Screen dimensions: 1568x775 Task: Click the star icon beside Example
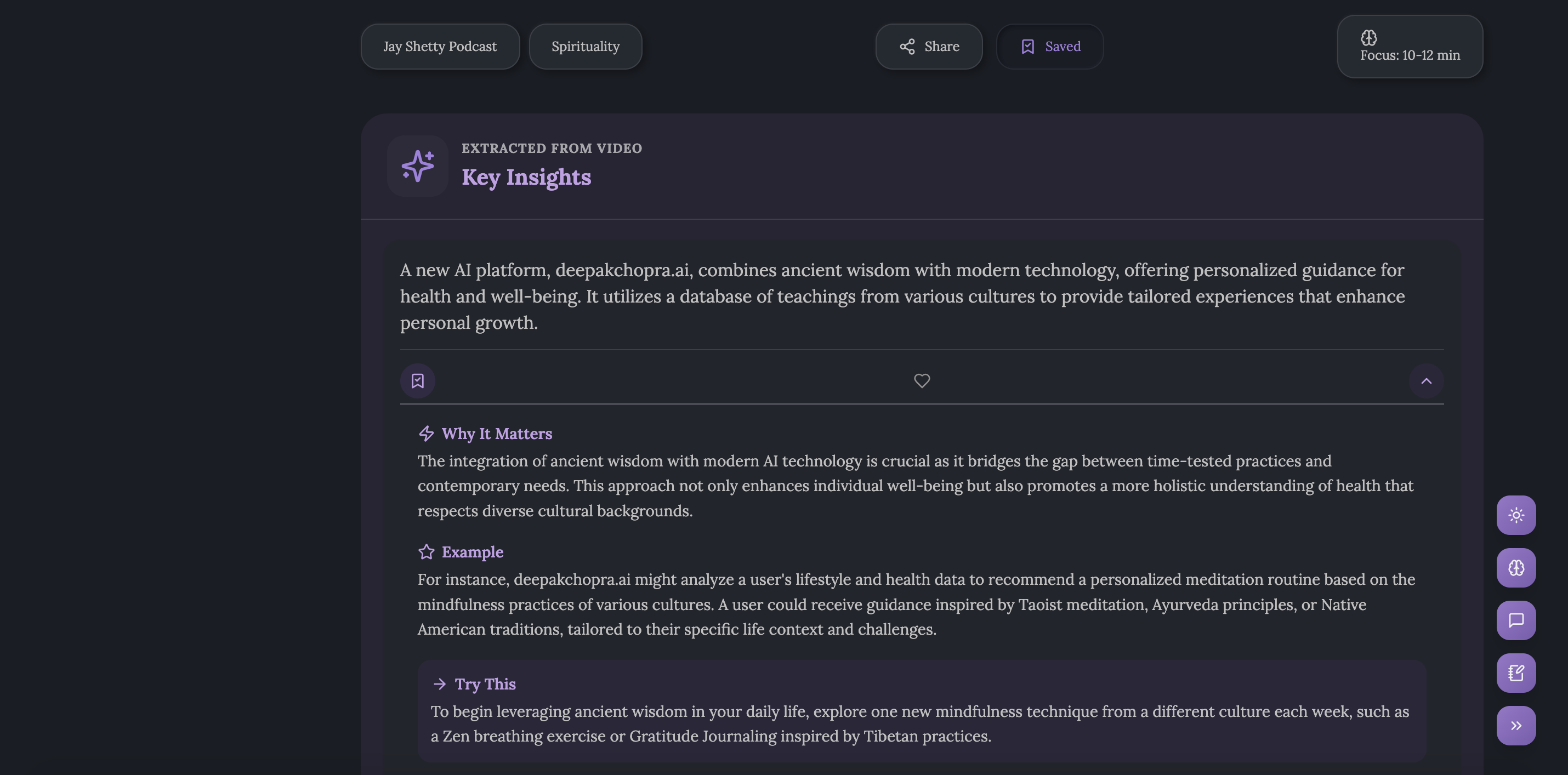(x=426, y=552)
